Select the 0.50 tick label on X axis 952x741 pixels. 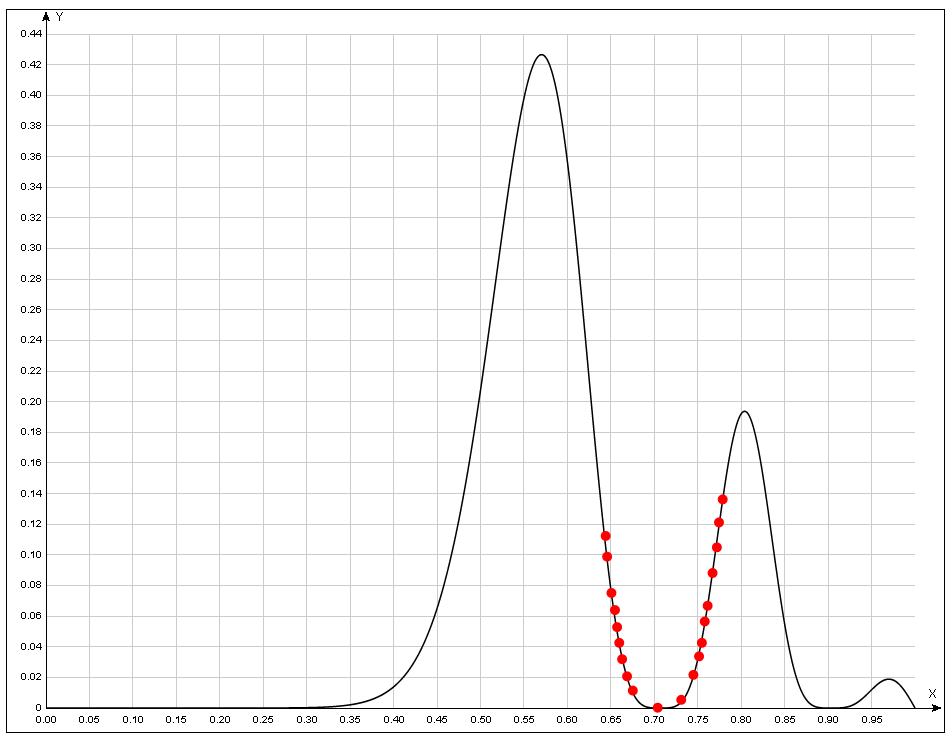[x=481, y=720]
